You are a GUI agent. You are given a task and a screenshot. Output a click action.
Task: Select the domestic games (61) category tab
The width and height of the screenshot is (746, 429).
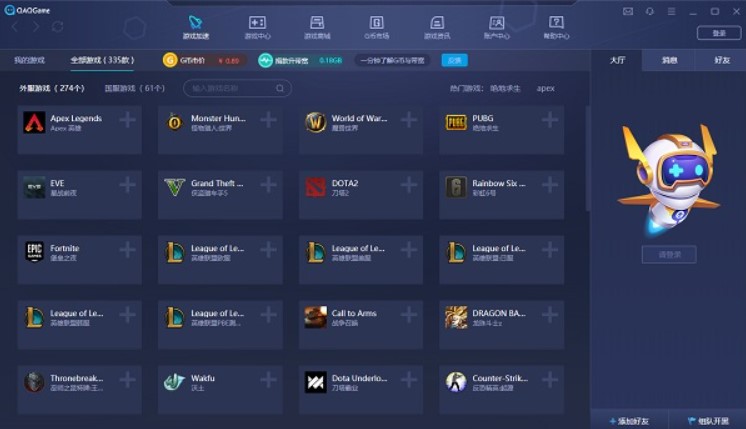135,88
